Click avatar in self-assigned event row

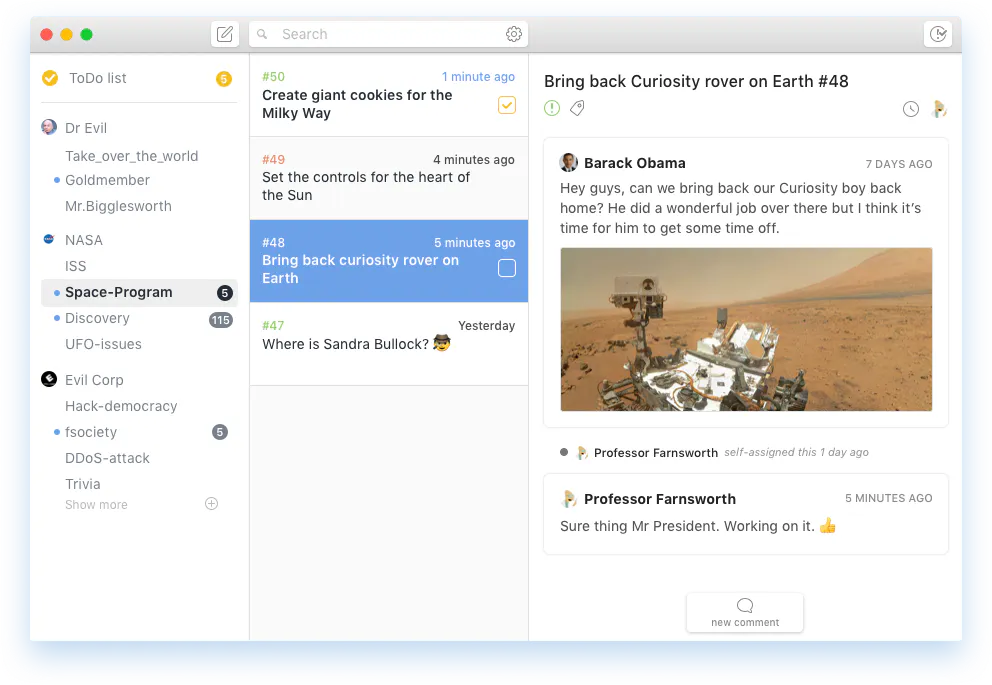point(581,453)
